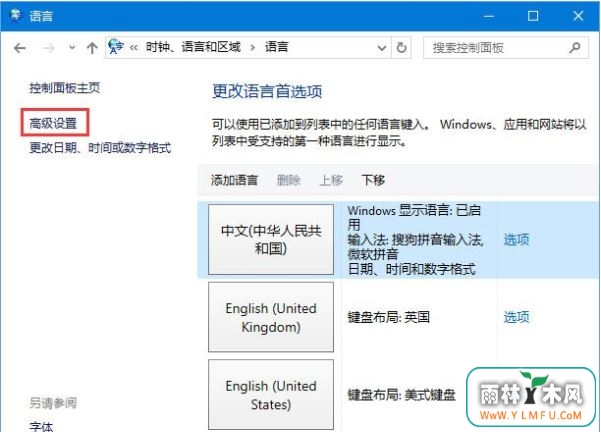
Task: Select the English (United Kingdom) language tile
Action: [271, 317]
